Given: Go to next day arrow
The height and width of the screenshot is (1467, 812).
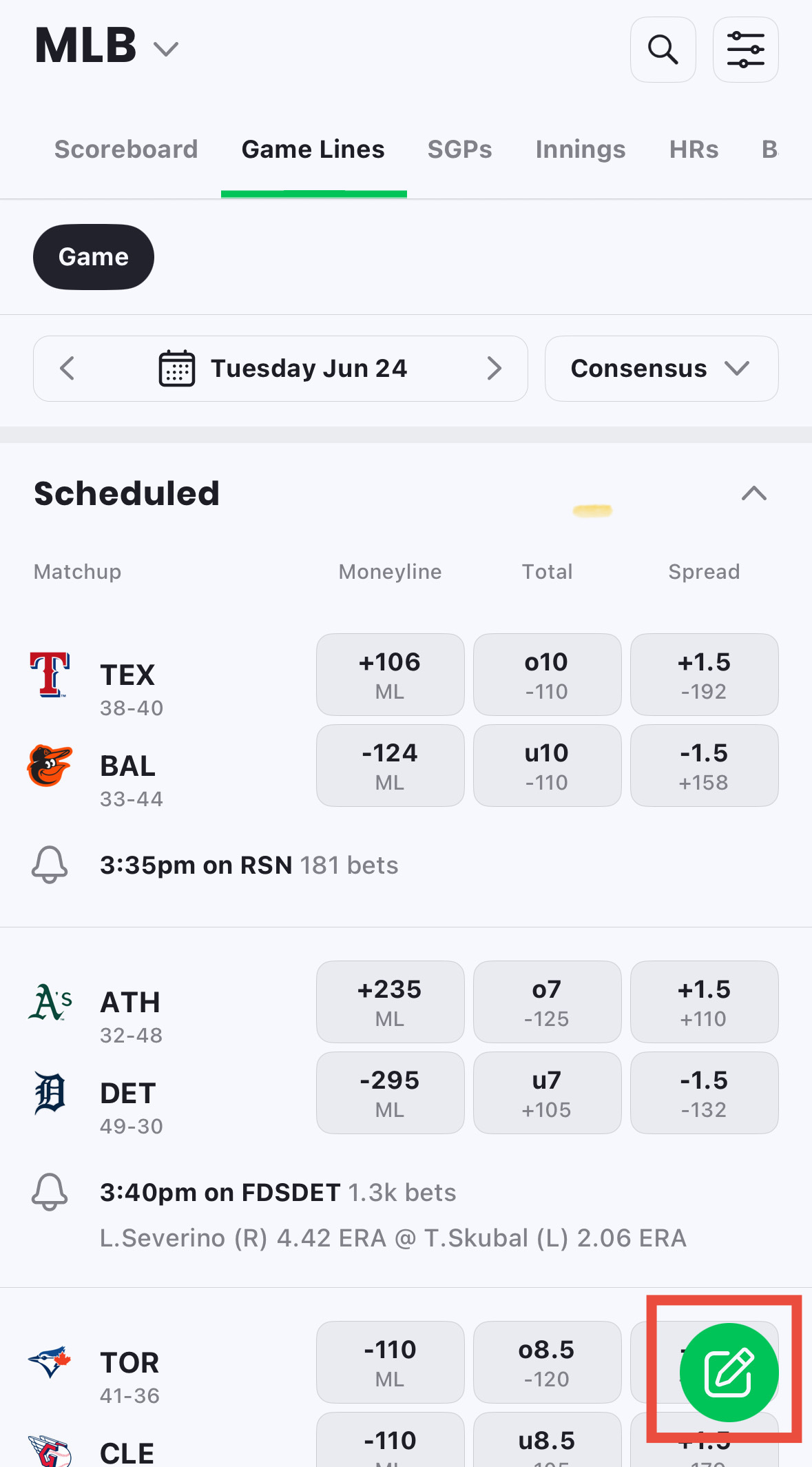Looking at the screenshot, I should [494, 368].
